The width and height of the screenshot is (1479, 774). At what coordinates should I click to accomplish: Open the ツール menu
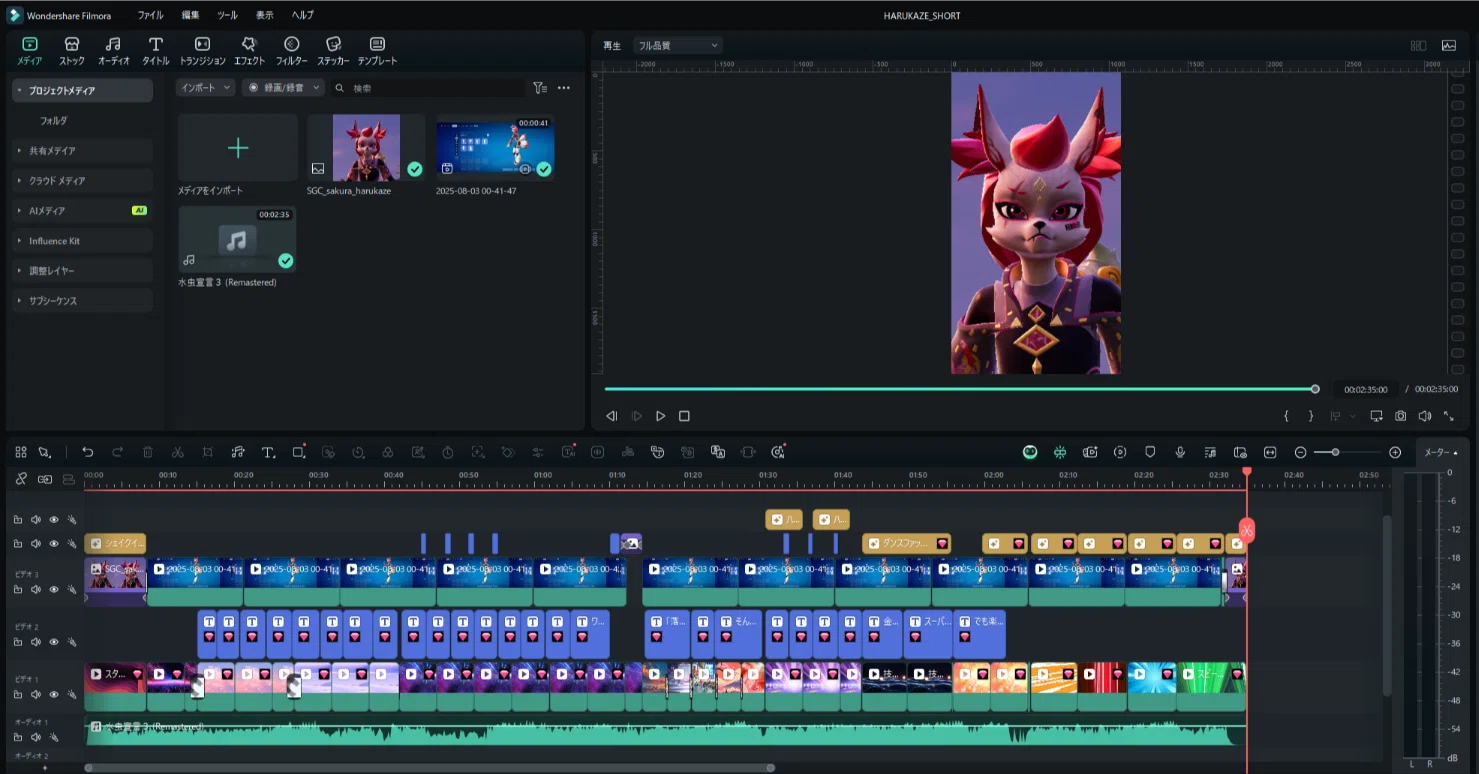point(227,15)
